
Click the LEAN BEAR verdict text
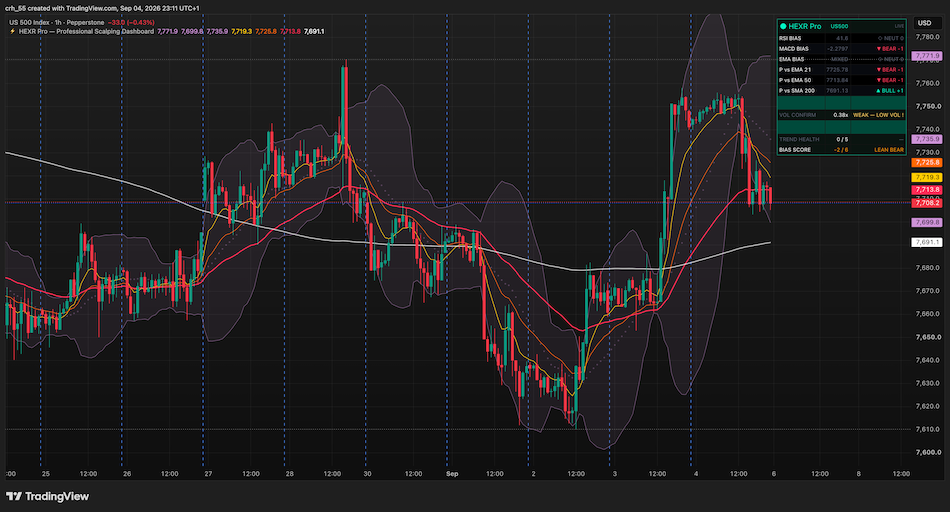(x=889, y=150)
